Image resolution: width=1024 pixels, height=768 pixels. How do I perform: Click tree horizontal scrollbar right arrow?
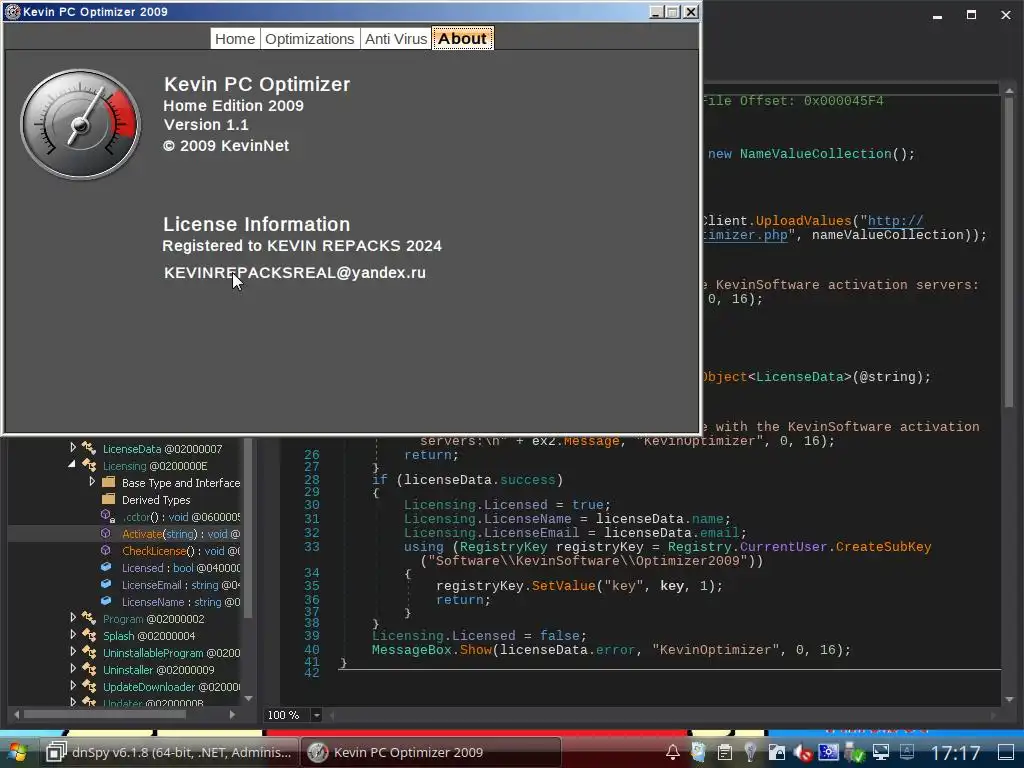pos(232,714)
